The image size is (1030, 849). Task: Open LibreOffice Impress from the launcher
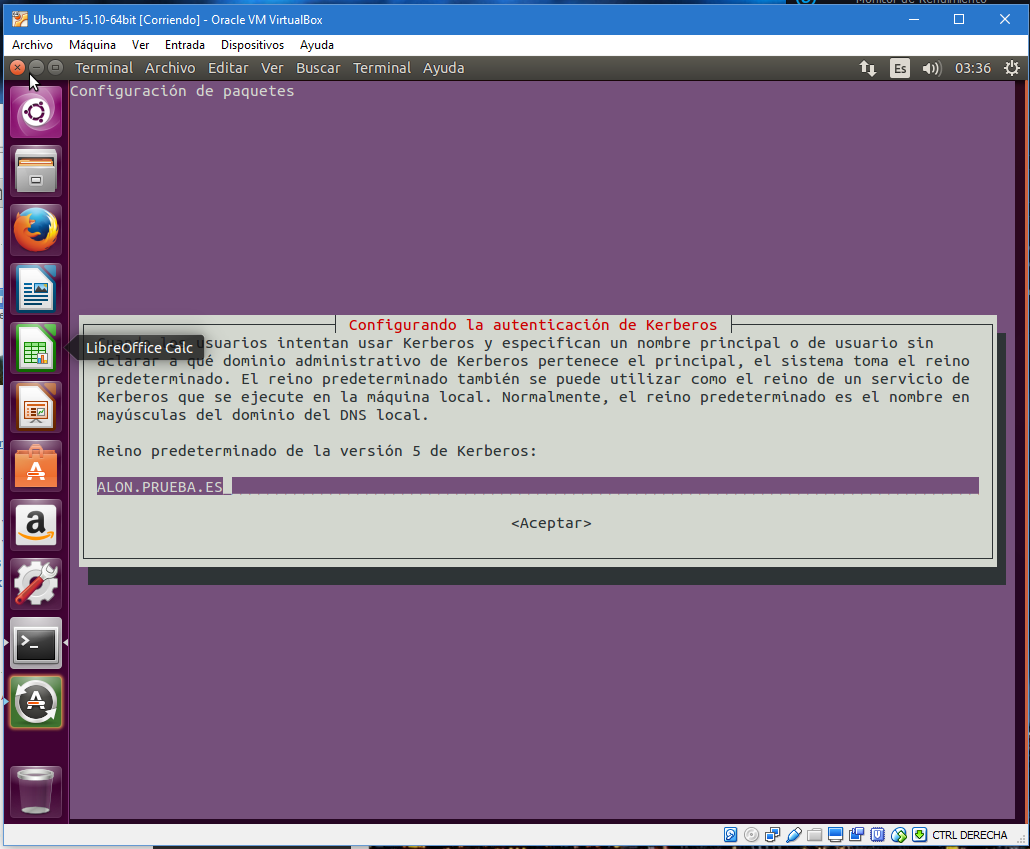pyautogui.click(x=36, y=407)
